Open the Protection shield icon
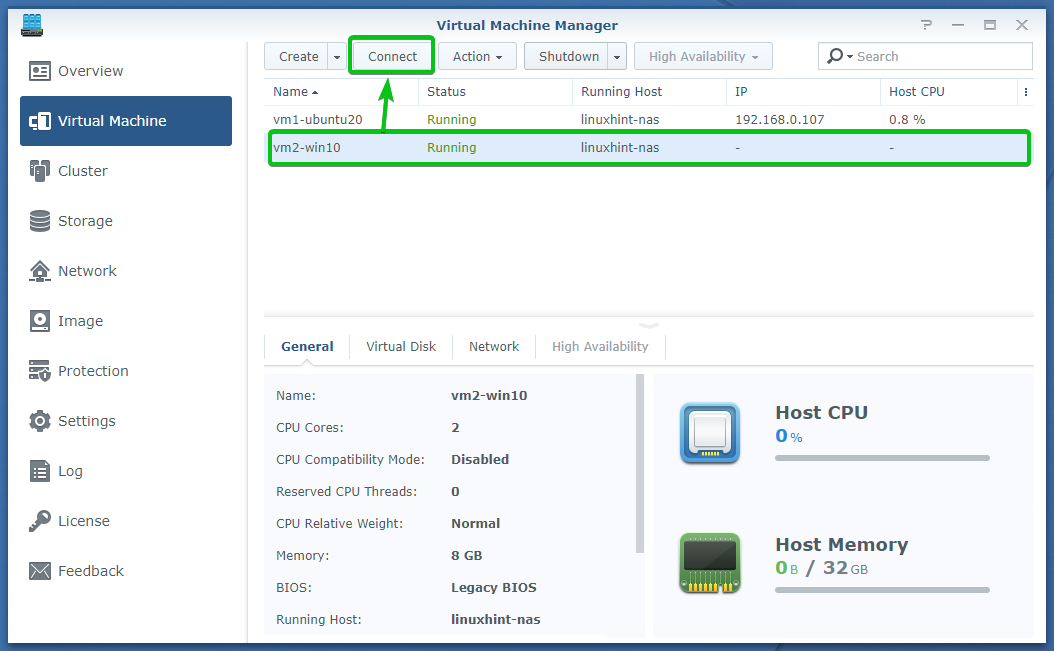 coord(40,371)
